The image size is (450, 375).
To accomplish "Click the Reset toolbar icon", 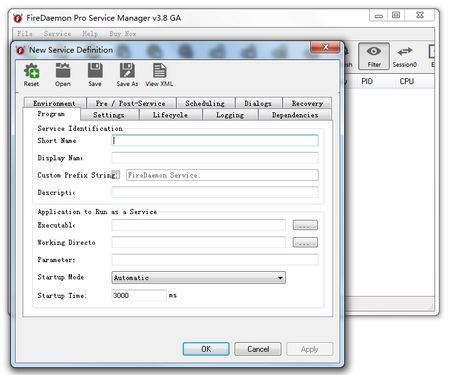I will tap(31, 75).
